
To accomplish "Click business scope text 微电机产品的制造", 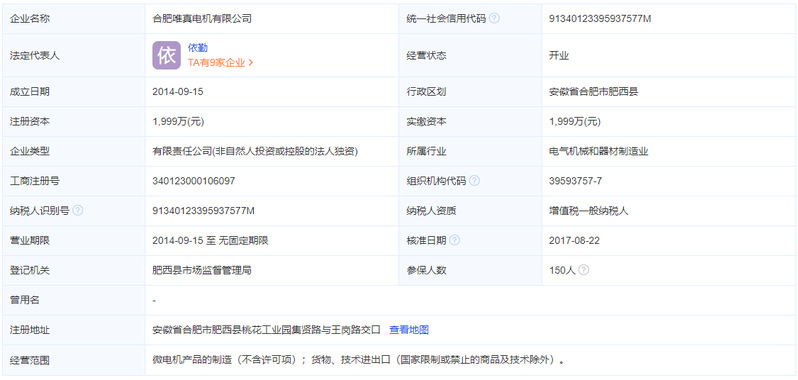I will point(358,360).
